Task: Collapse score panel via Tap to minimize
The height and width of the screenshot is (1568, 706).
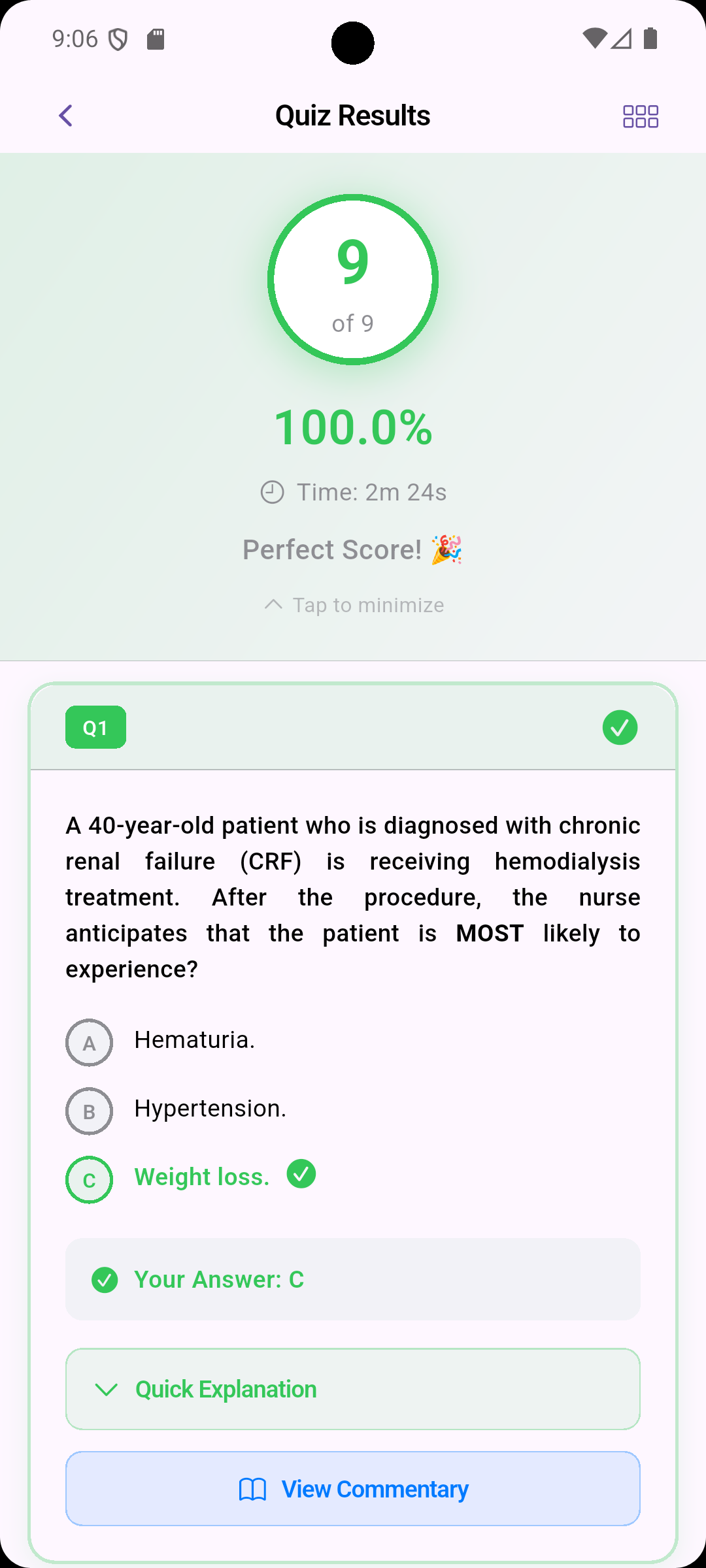Action: click(x=353, y=605)
